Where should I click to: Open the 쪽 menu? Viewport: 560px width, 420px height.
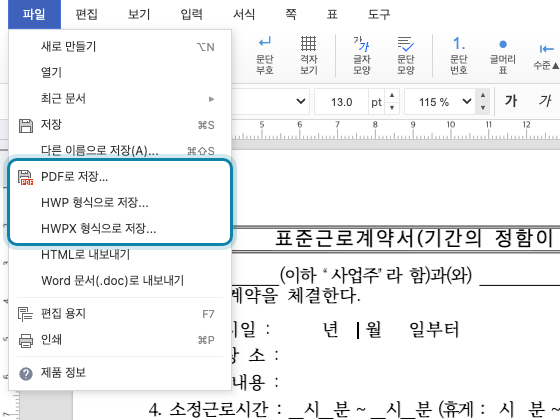(x=291, y=14)
